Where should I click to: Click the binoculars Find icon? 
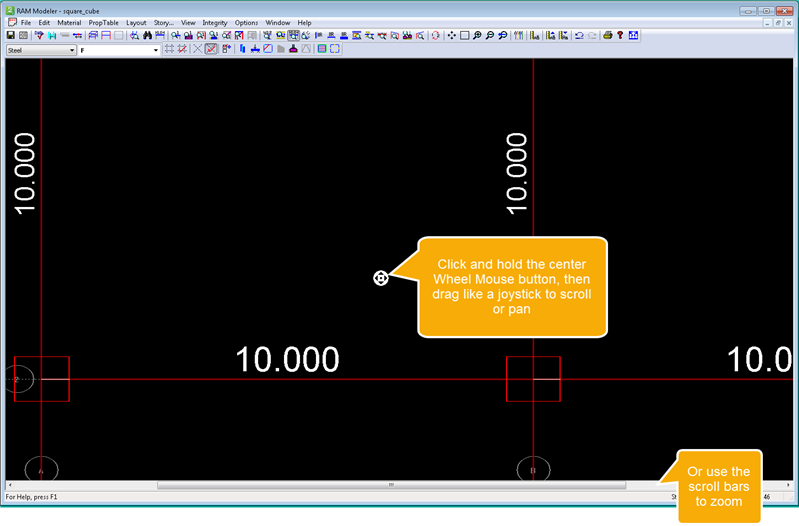coord(147,35)
